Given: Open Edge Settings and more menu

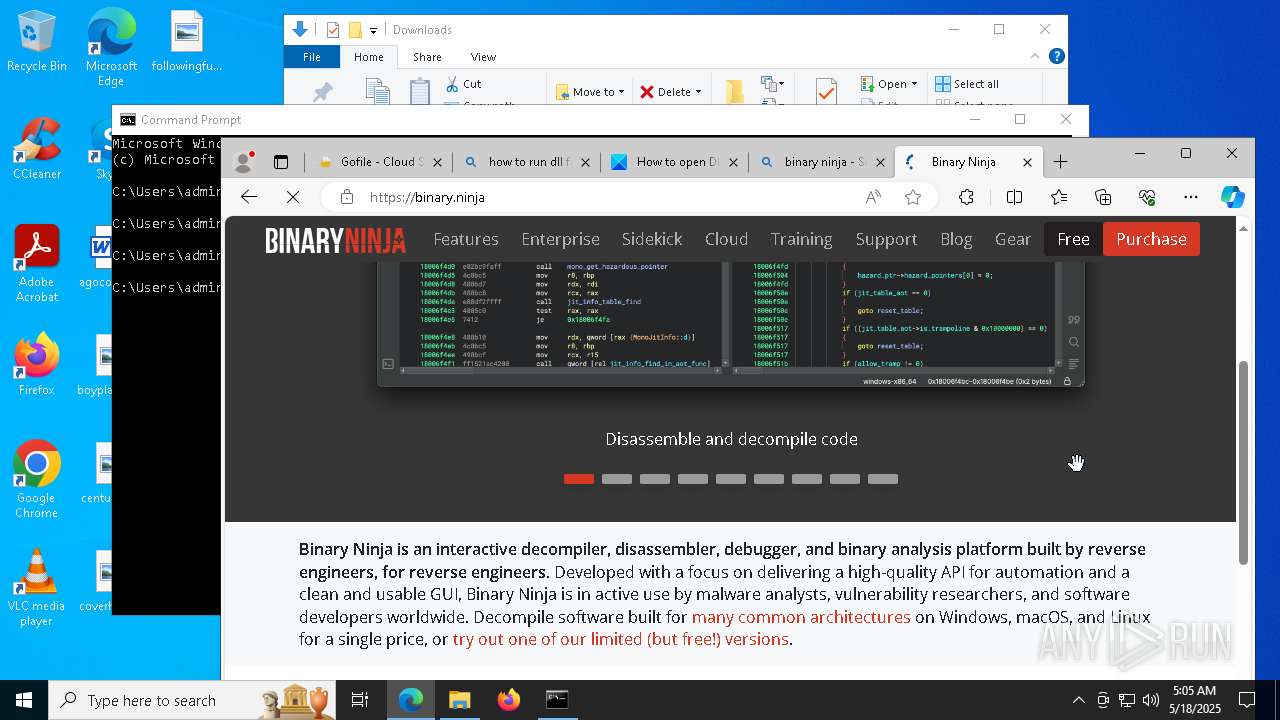Looking at the screenshot, I should point(1190,197).
